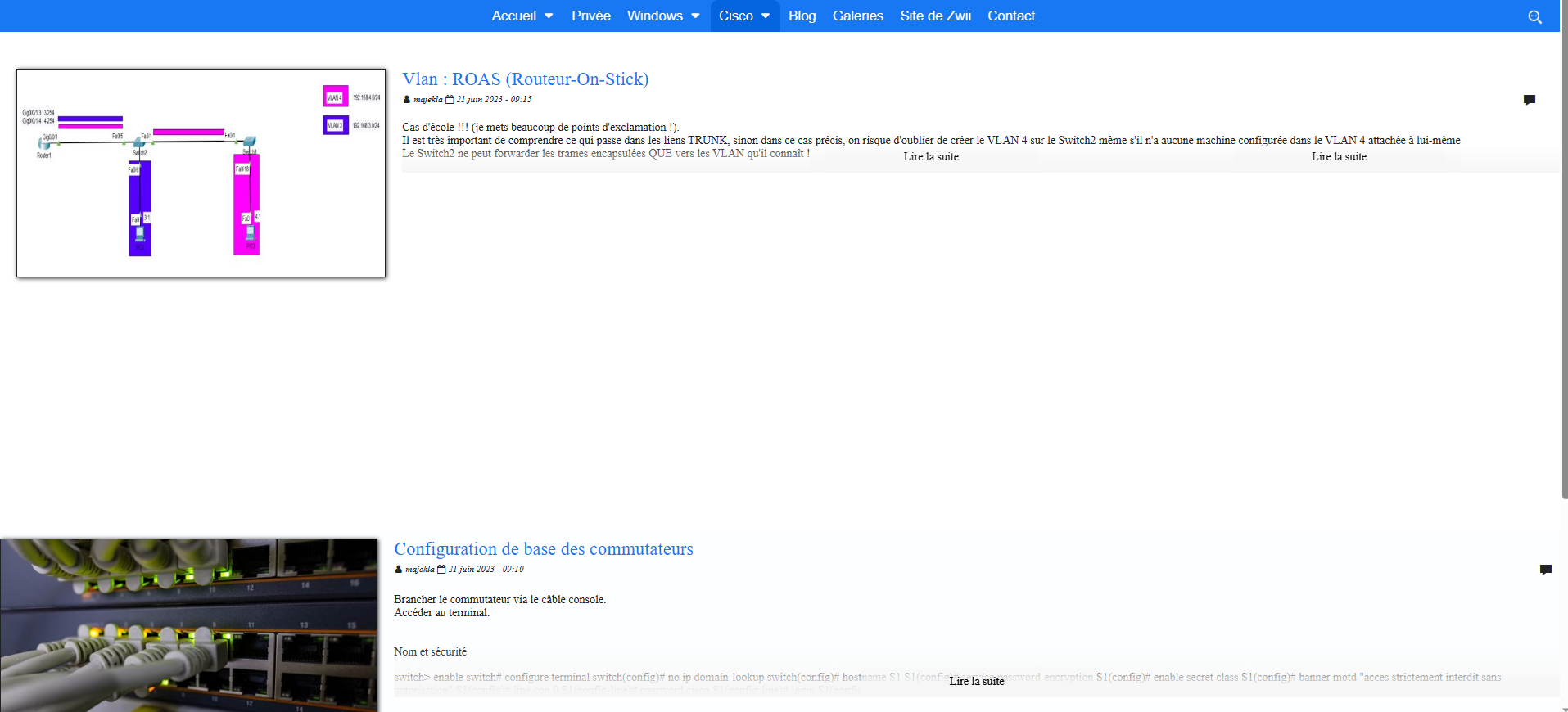
Task: Click the vertical page scrollbar
Action: click(1564, 246)
